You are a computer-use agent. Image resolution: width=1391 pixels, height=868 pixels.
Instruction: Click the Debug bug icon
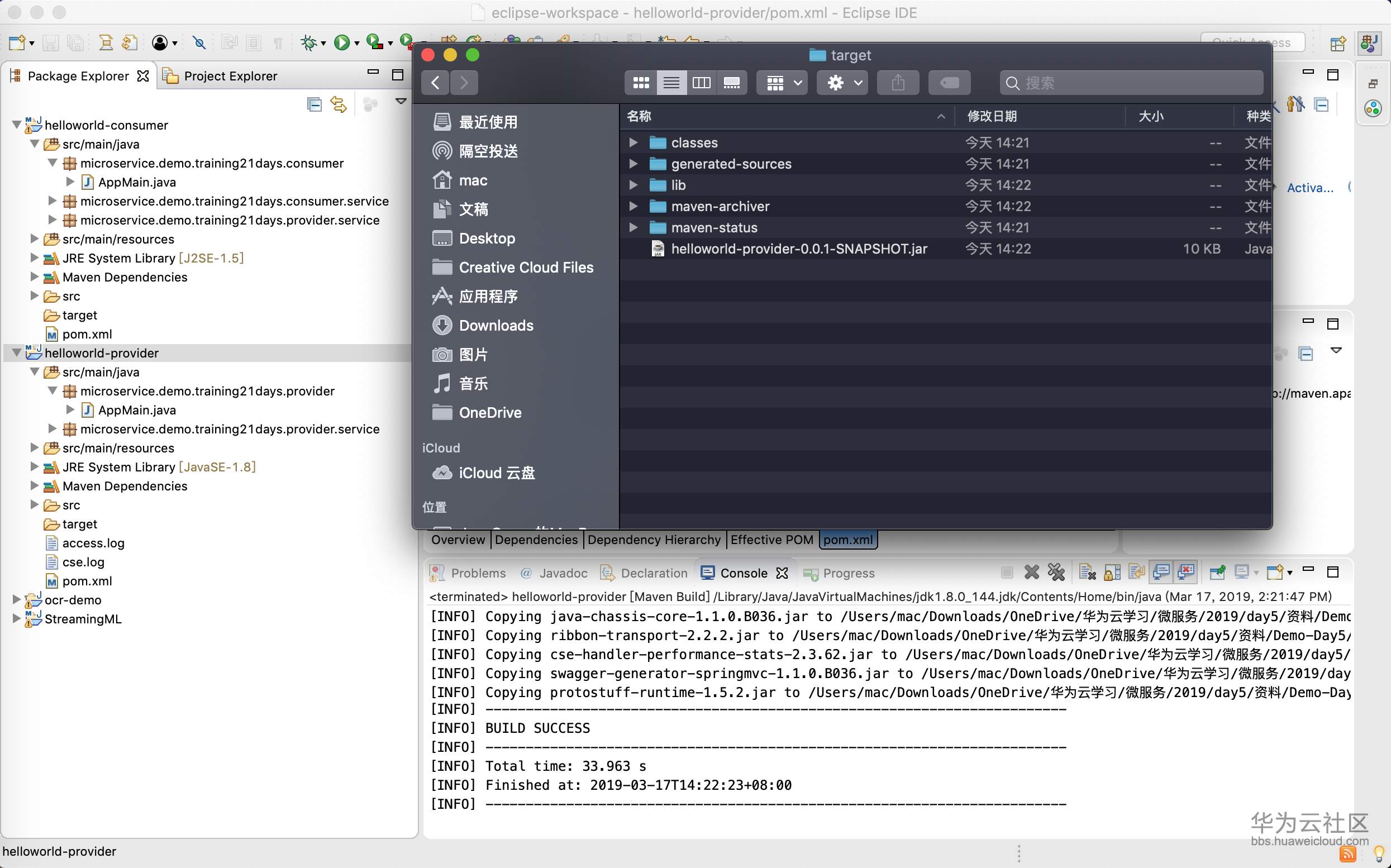click(308, 42)
